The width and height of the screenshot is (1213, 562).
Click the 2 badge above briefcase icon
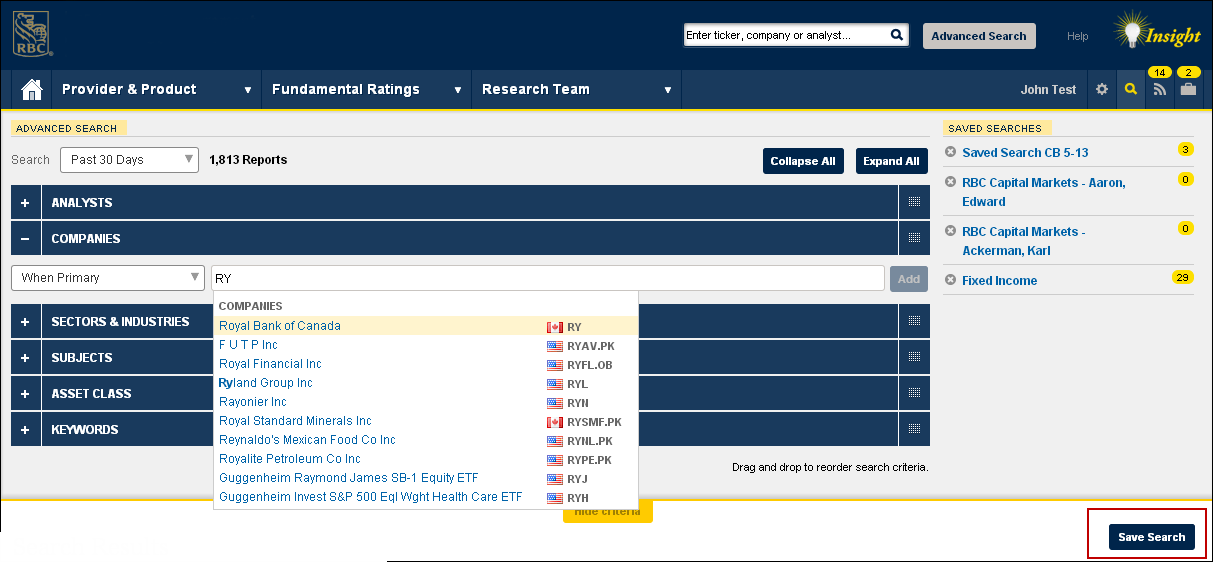(1189, 72)
